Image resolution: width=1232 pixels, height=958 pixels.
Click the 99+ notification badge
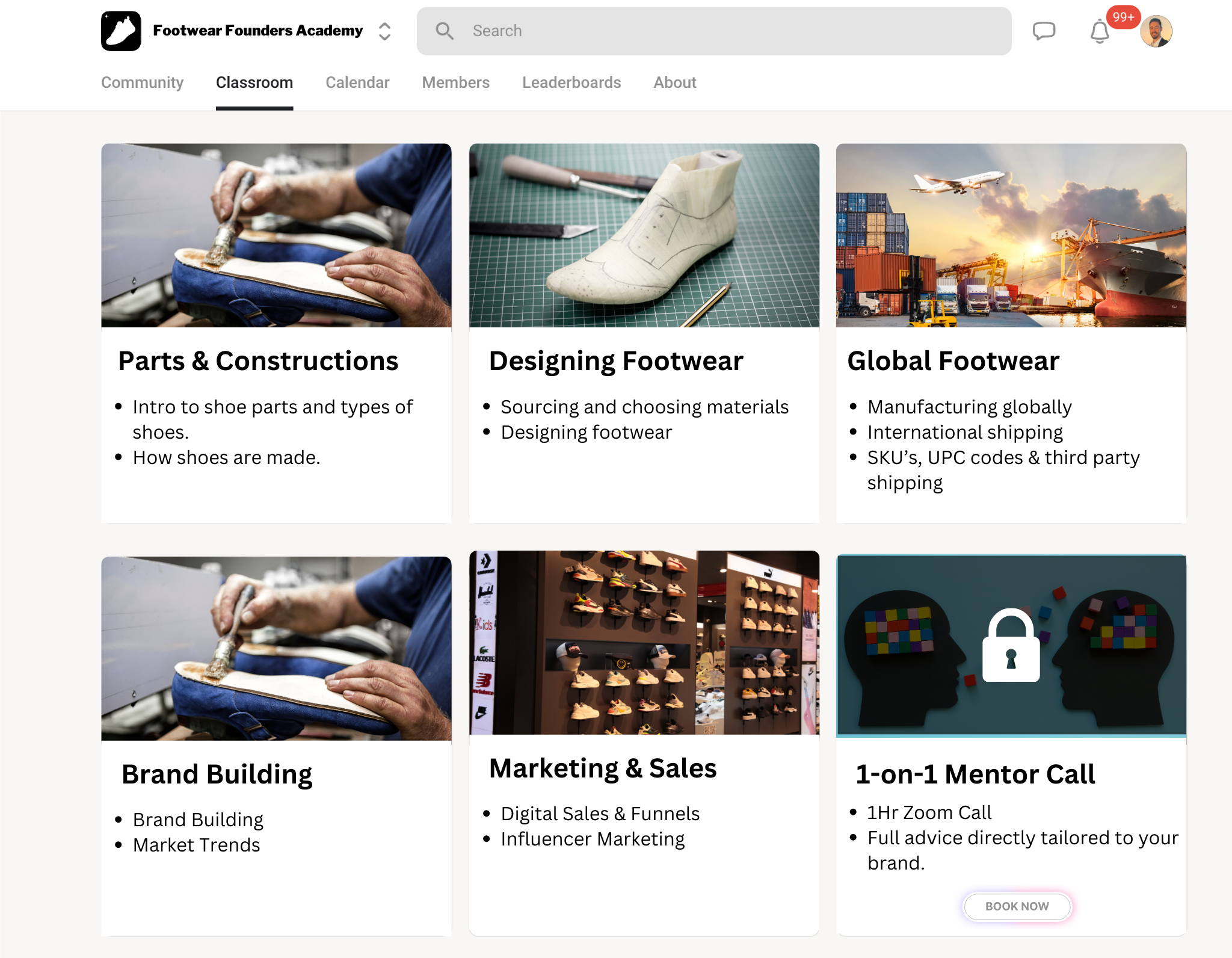click(x=1123, y=18)
